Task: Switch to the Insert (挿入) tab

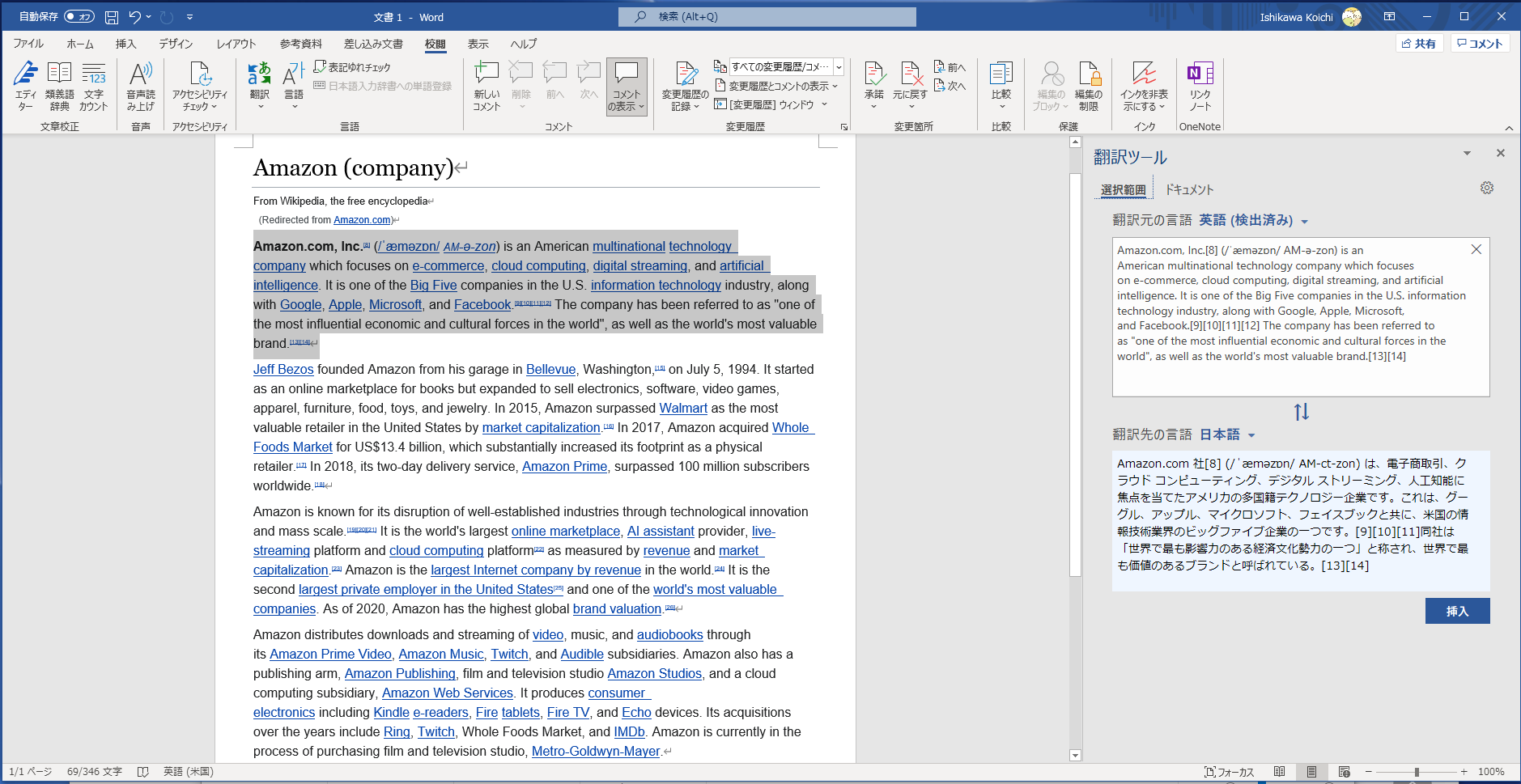Action: [x=126, y=44]
